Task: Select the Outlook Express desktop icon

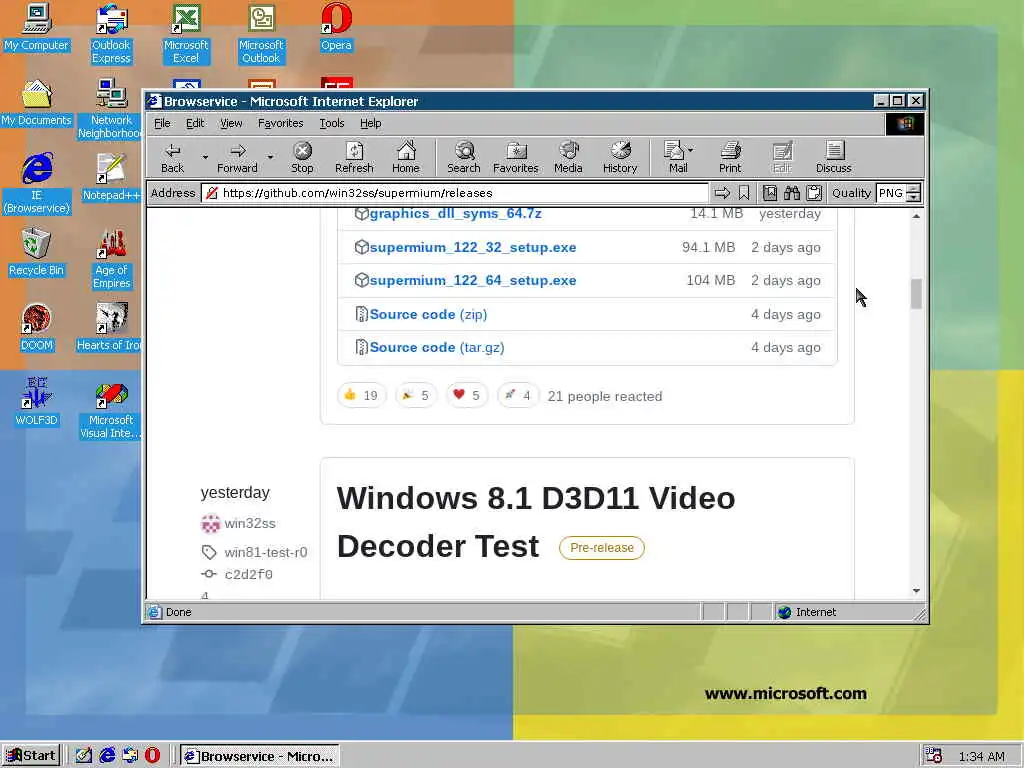Action: click(111, 34)
